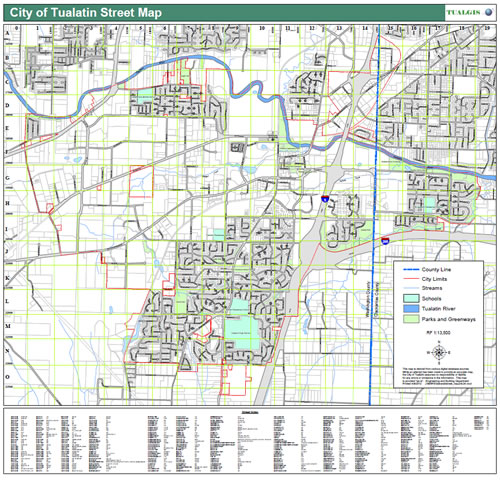Image resolution: width=500 pixels, height=480 pixels.
Task: Click the row label 'A' on the map grid
Action: (7, 33)
